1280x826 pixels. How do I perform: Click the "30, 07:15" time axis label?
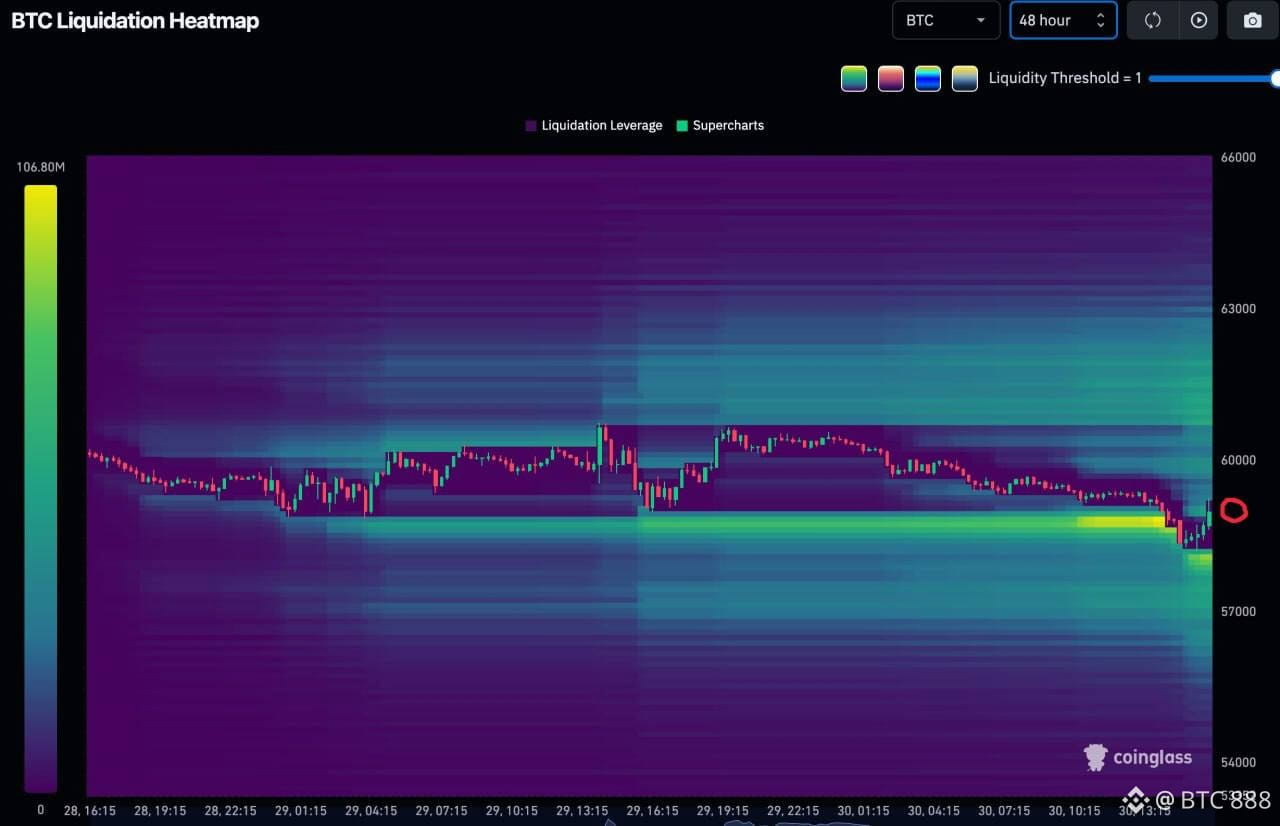click(x=1004, y=811)
